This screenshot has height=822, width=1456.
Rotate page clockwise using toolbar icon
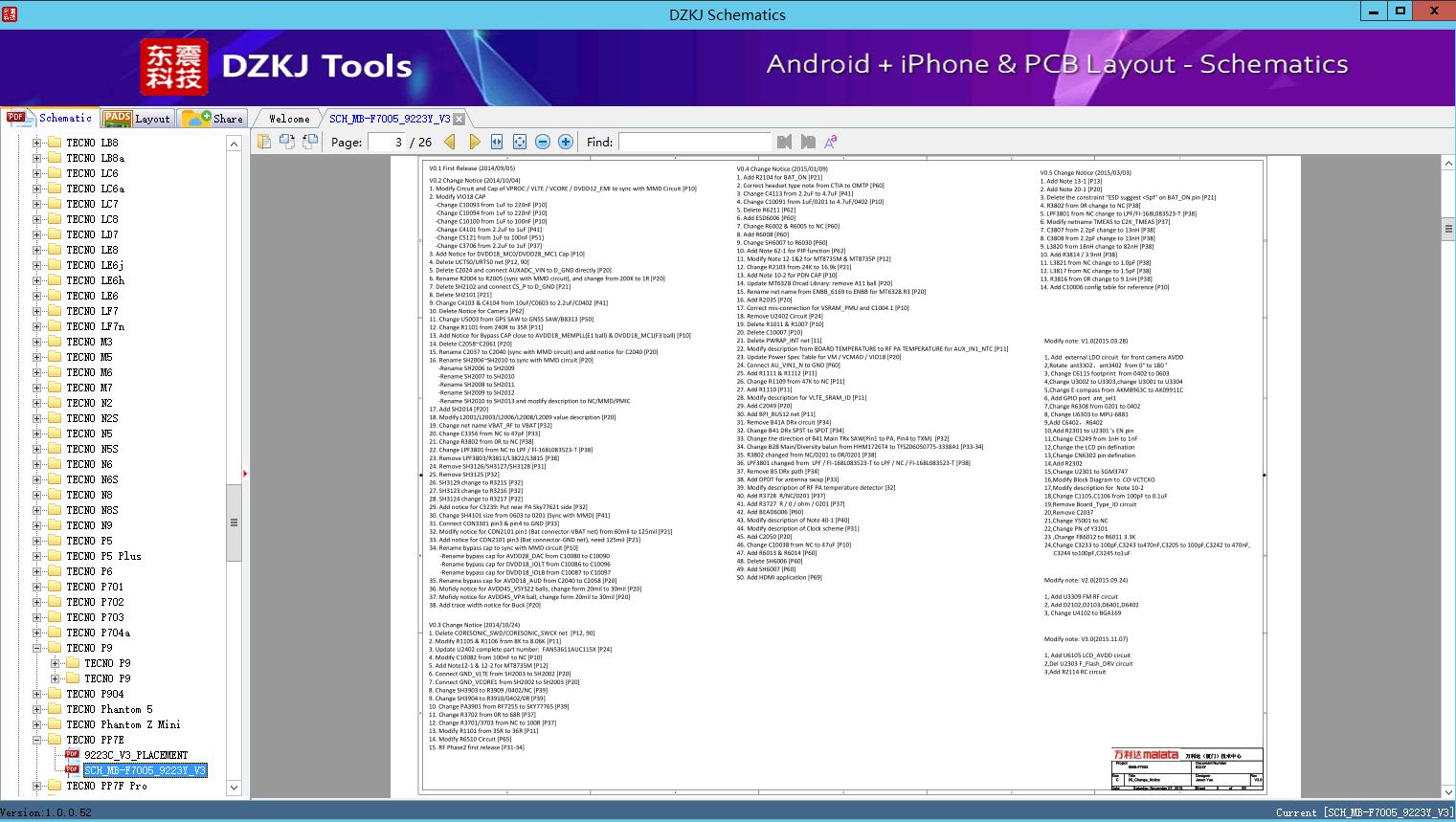(x=309, y=142)
